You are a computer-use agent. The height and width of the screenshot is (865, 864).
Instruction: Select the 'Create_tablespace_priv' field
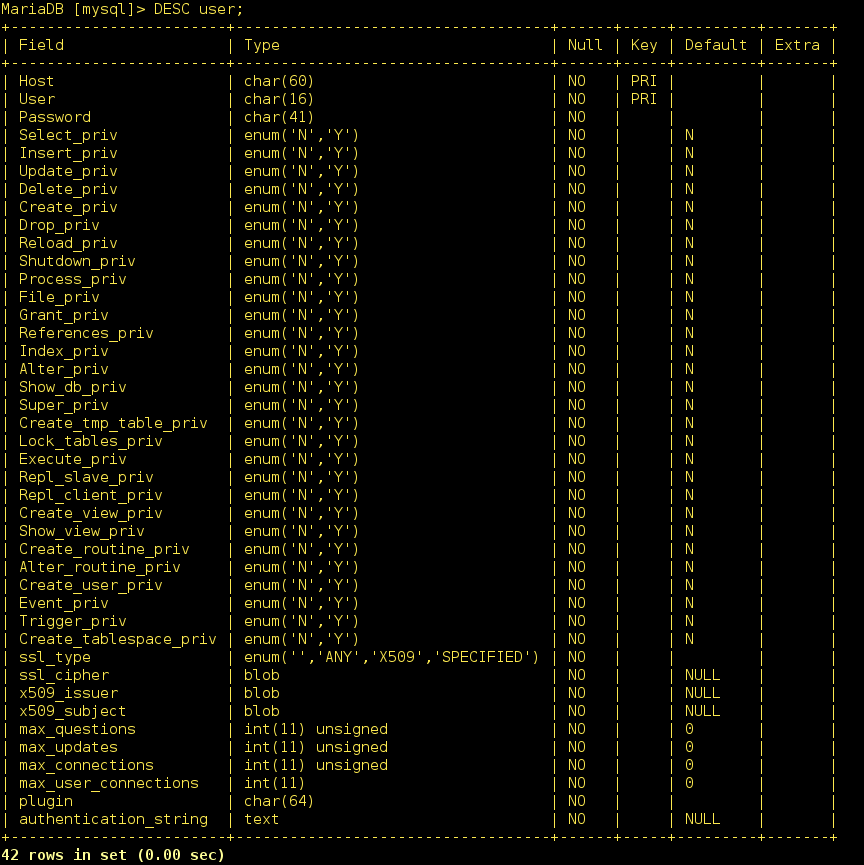[x=118, y=639]
